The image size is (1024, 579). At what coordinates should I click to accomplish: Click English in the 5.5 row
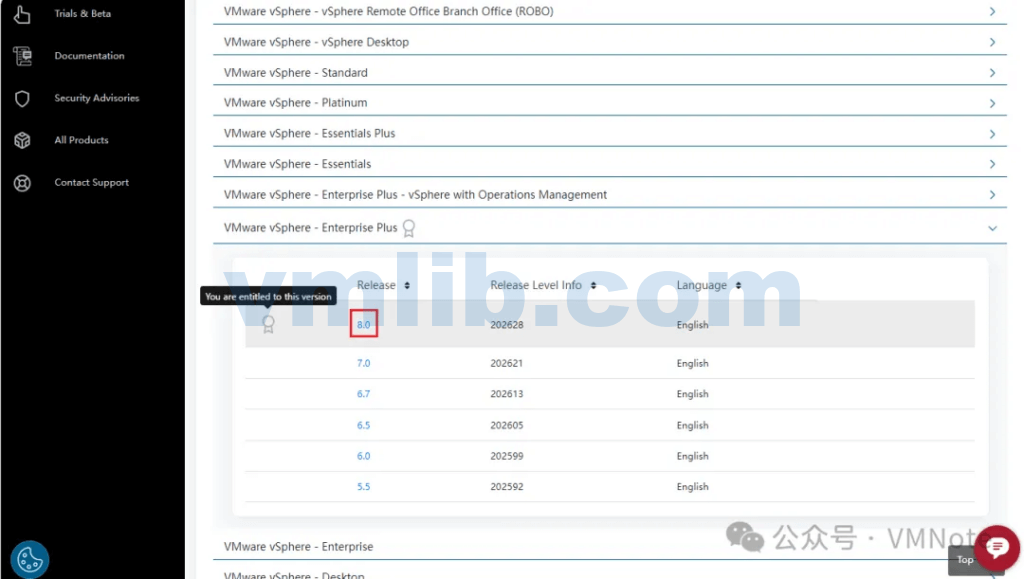pos(692,486)
